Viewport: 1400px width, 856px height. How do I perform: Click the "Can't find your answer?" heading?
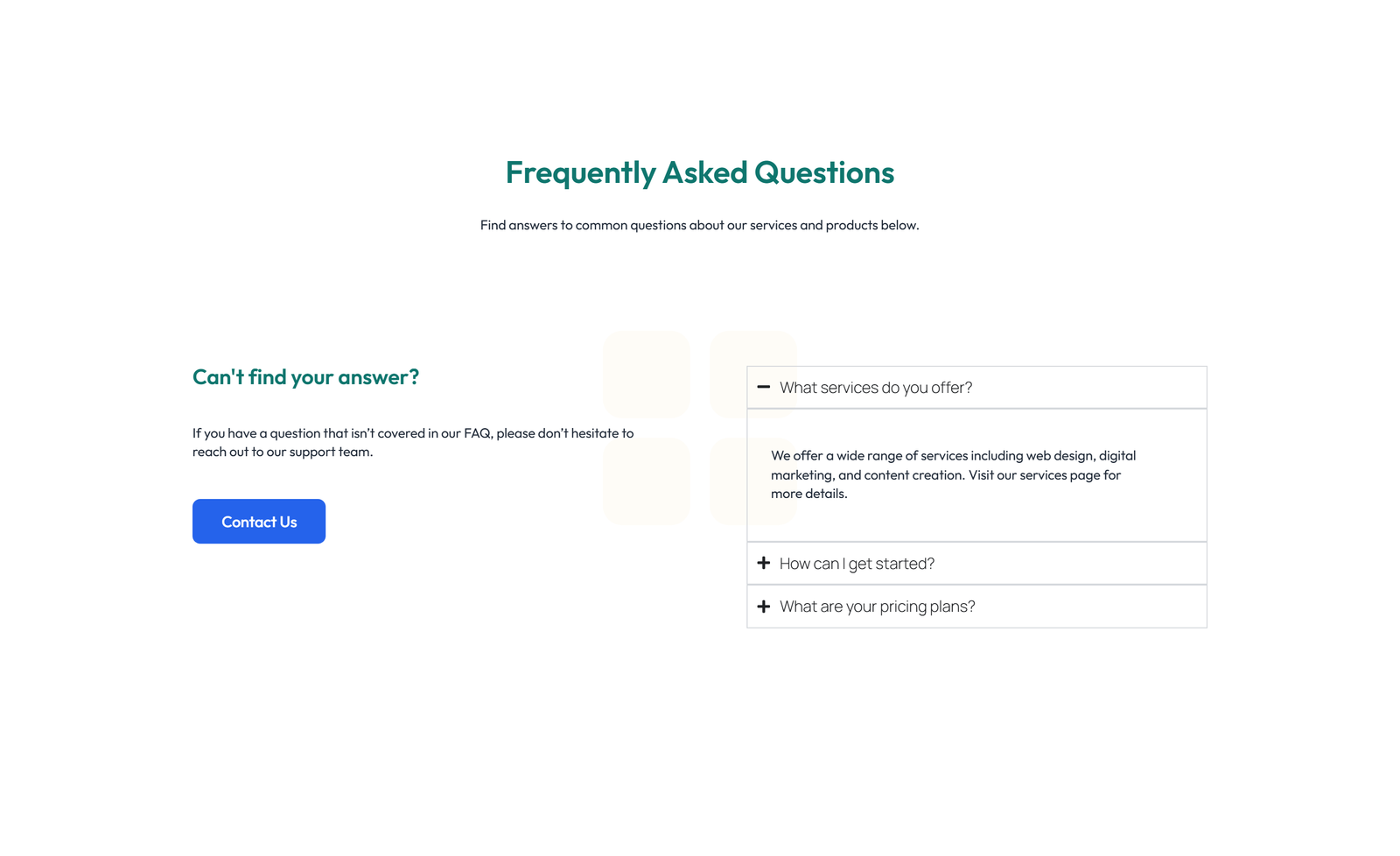point(305,376)
